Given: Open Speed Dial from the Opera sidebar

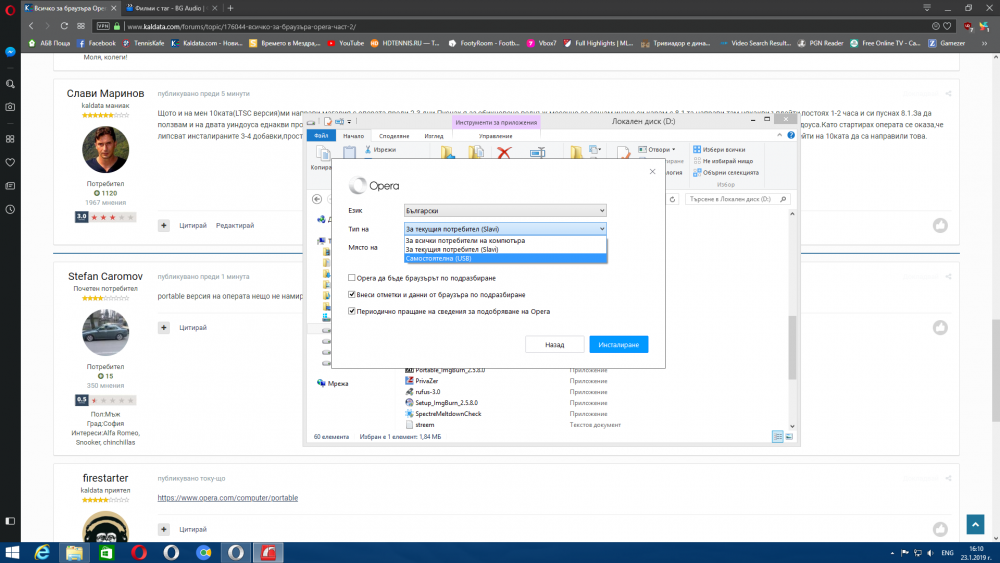Looking at the screenshot, I should pos(10,139).
